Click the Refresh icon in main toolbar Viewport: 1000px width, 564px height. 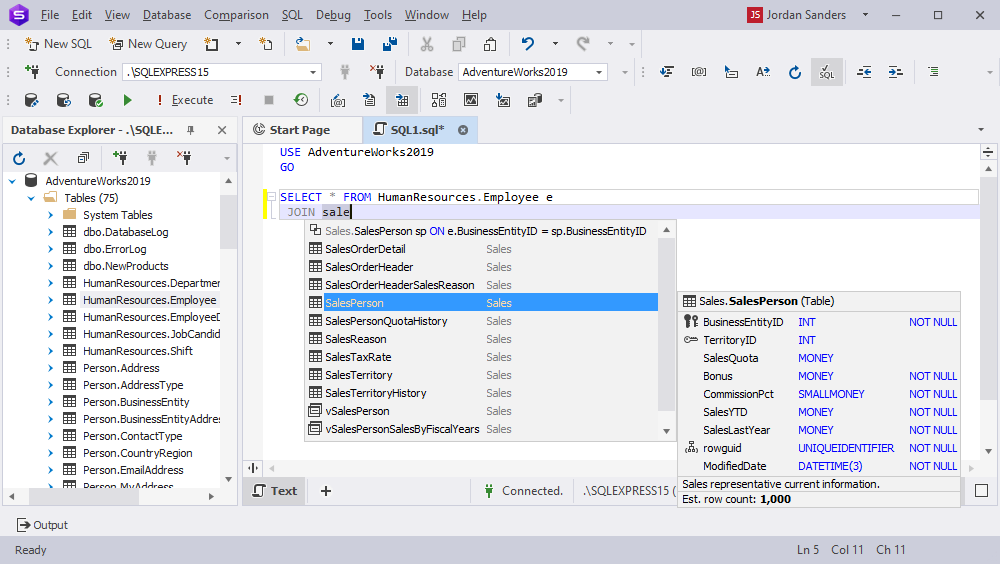(x=795, y=72)
